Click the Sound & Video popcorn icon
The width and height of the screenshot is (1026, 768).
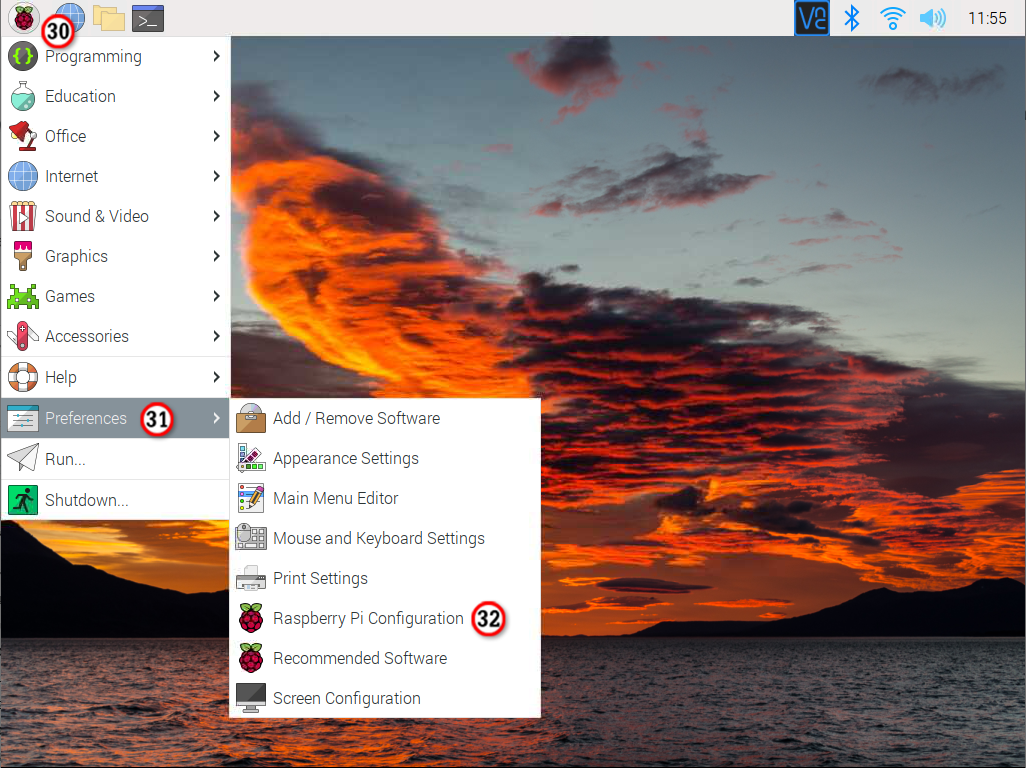click(23, 216)
